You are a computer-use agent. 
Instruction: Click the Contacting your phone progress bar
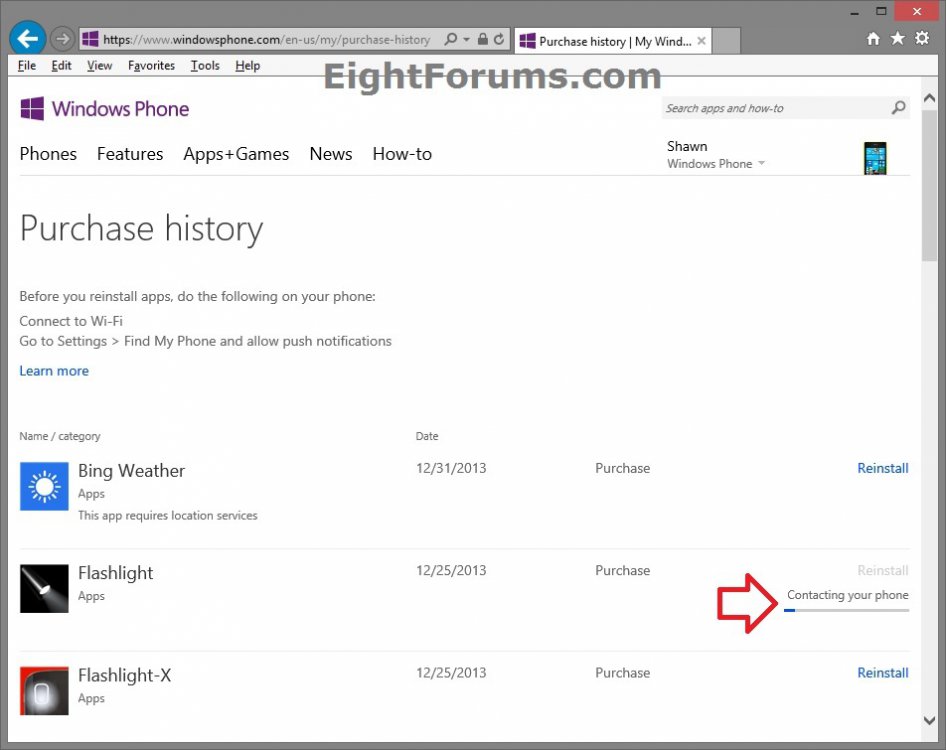pyautogui.click(x=846, y=611)
